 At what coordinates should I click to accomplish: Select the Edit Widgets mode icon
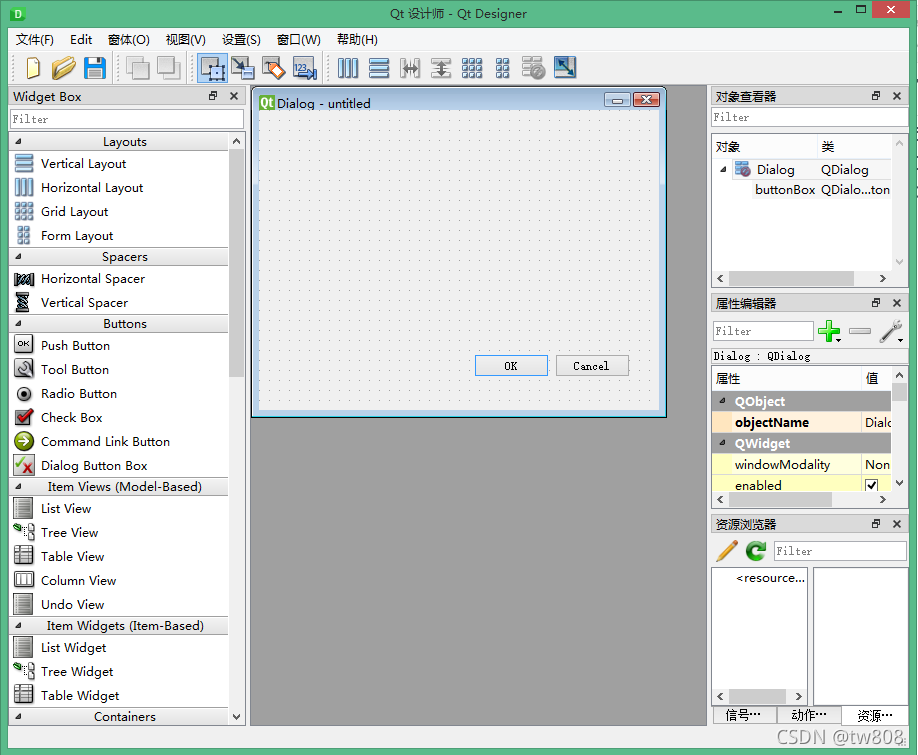pyautogui.click(x=212, y=68)
